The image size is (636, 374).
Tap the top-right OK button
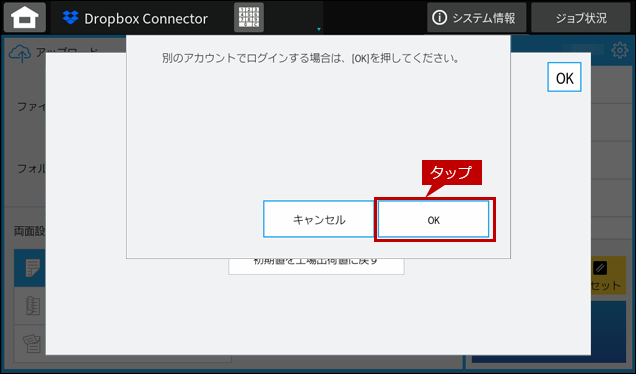tap(564, 77)
